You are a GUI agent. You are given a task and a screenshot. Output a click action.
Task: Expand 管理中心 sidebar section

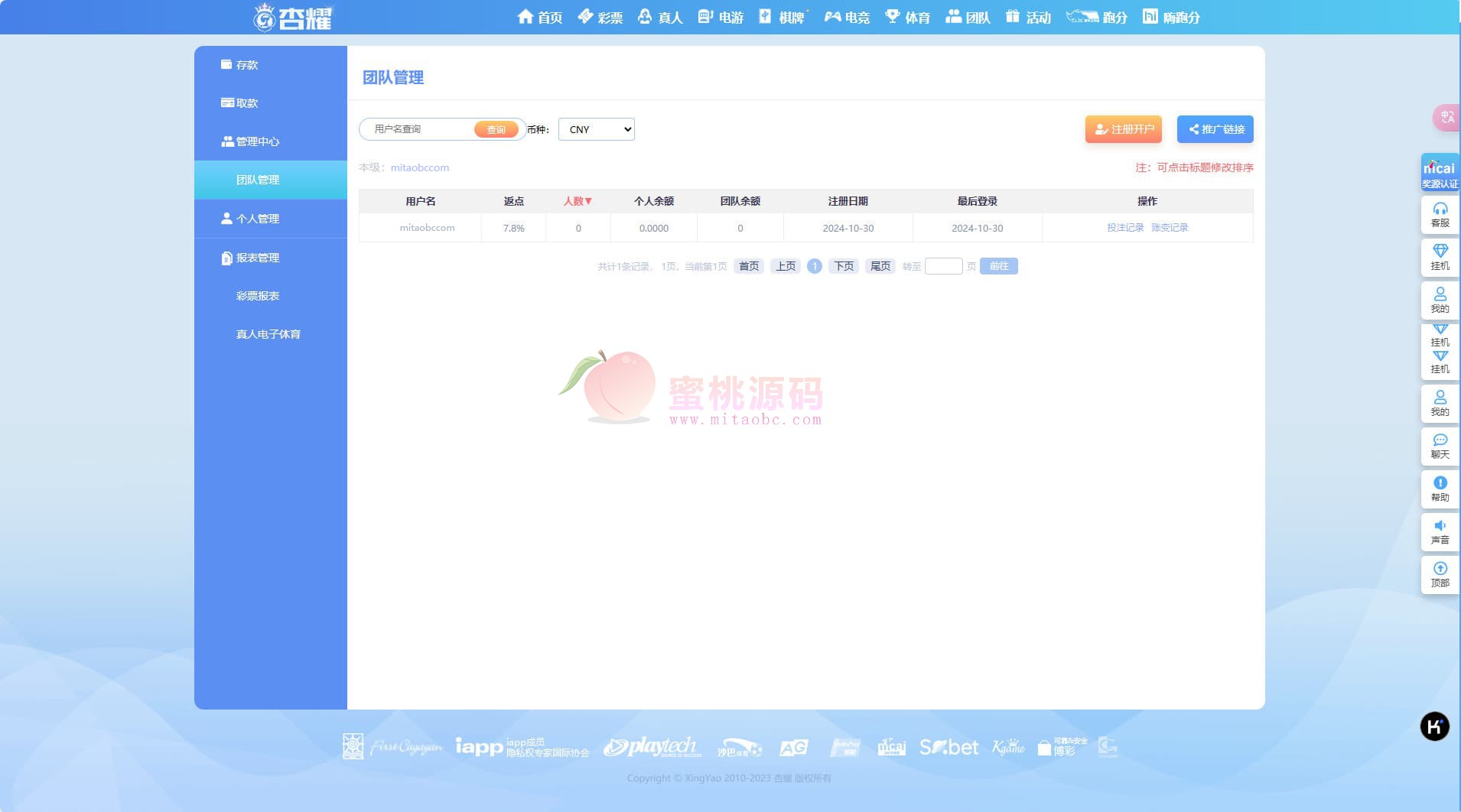(257, 141)
